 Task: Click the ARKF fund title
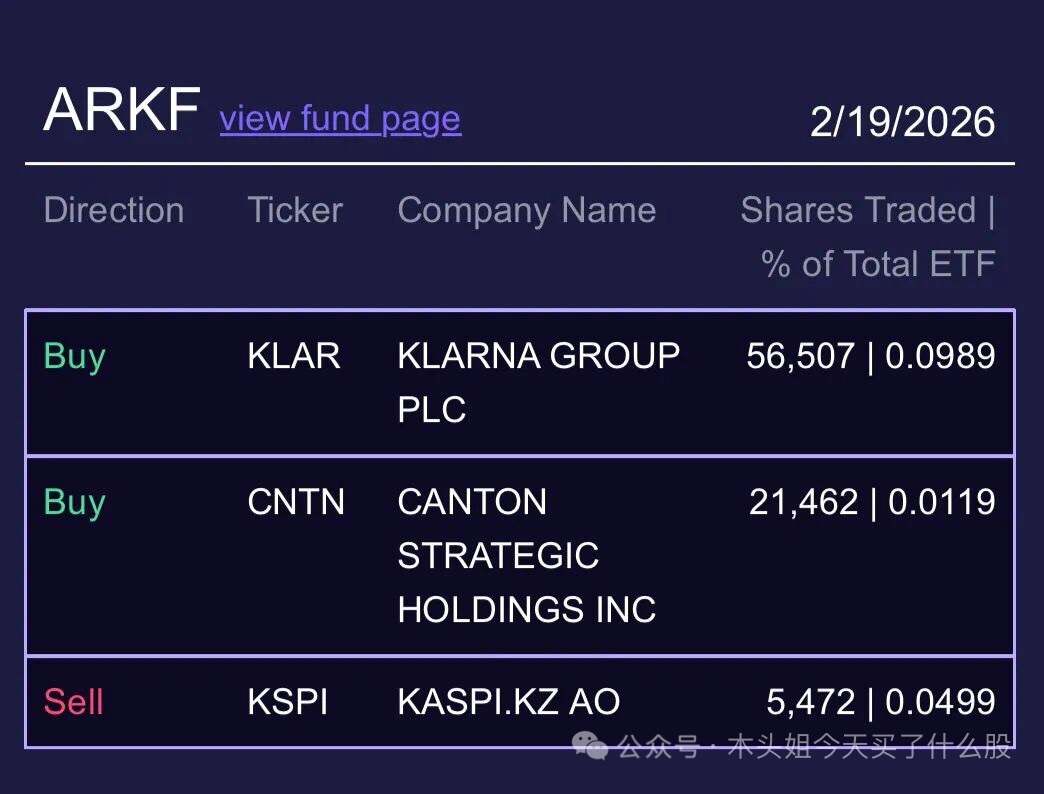[x=122, y=110]
